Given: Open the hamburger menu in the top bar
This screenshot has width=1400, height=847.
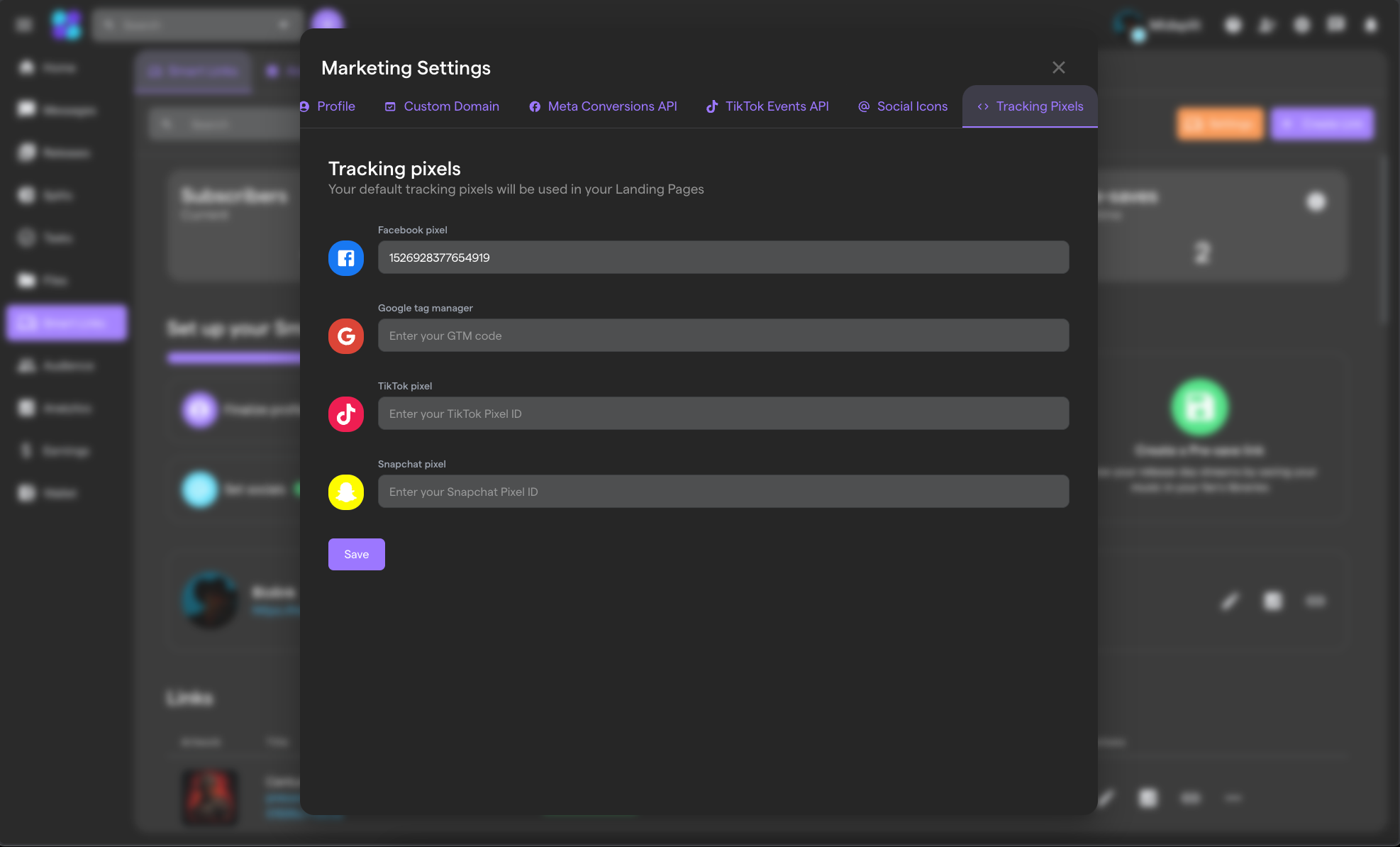Looking at the screenshot, I should pos(24,25).
